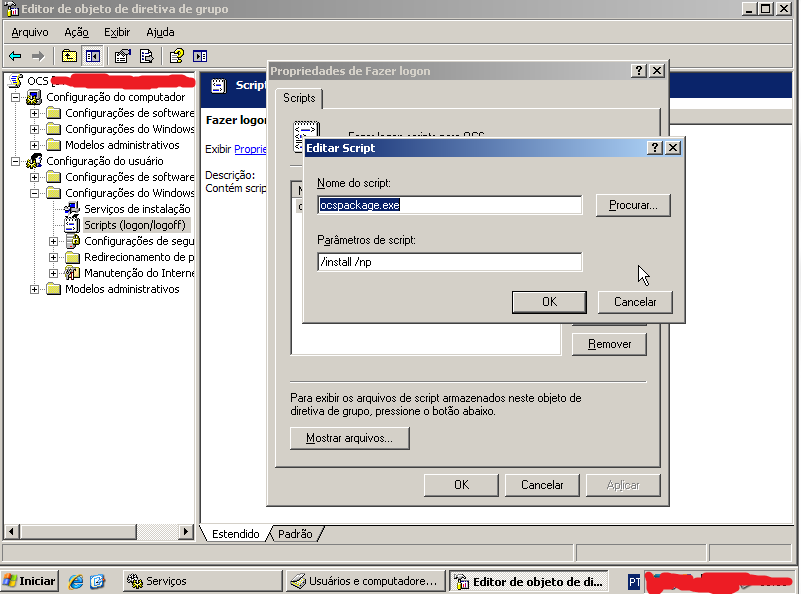
Task: Toggle the Show/Hide console tree toolbar icon
Action: (91, 55)
